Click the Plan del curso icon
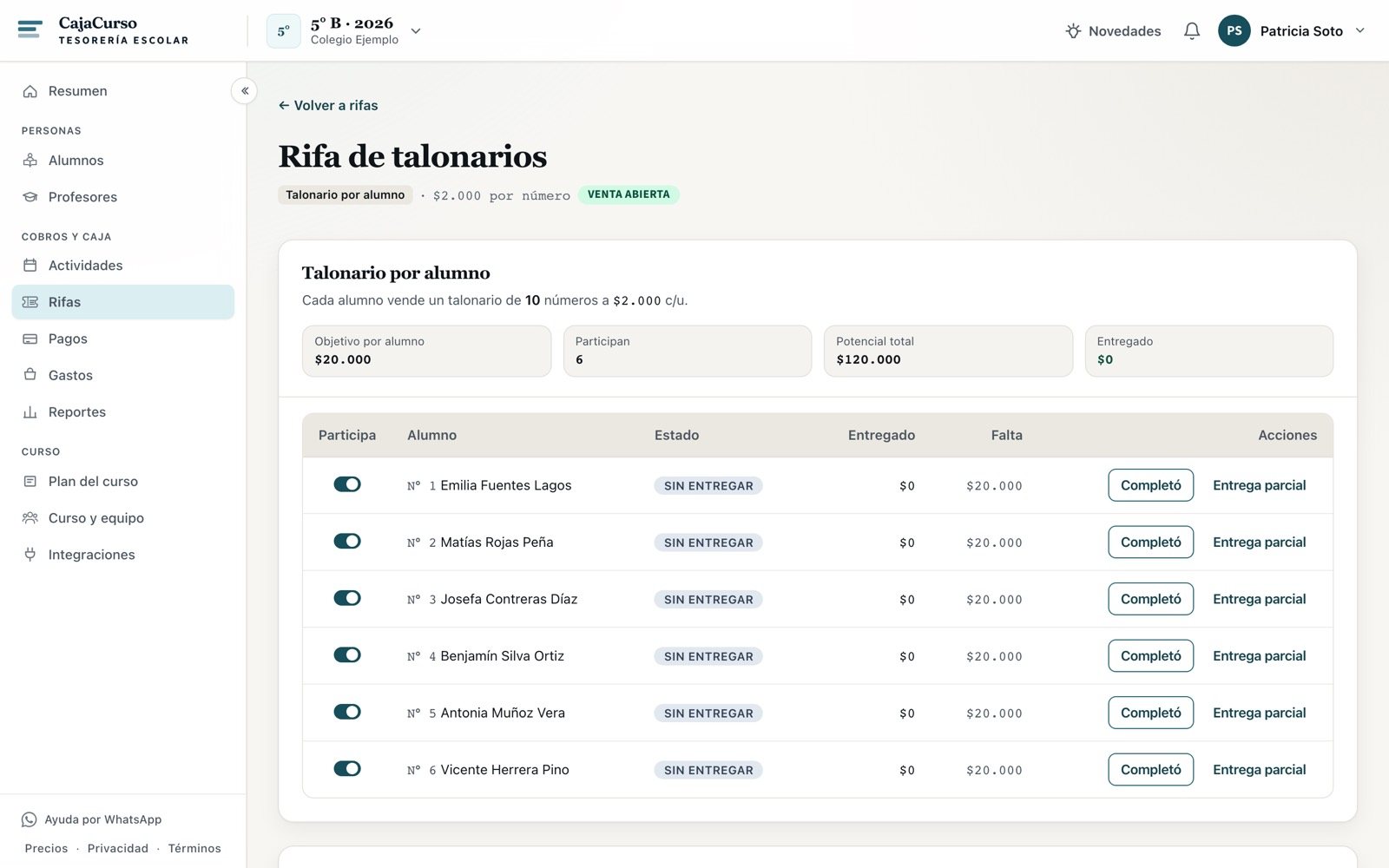The width and height of the screenshot is (1389, 868). pyautogui.click(x=30, y=482)
